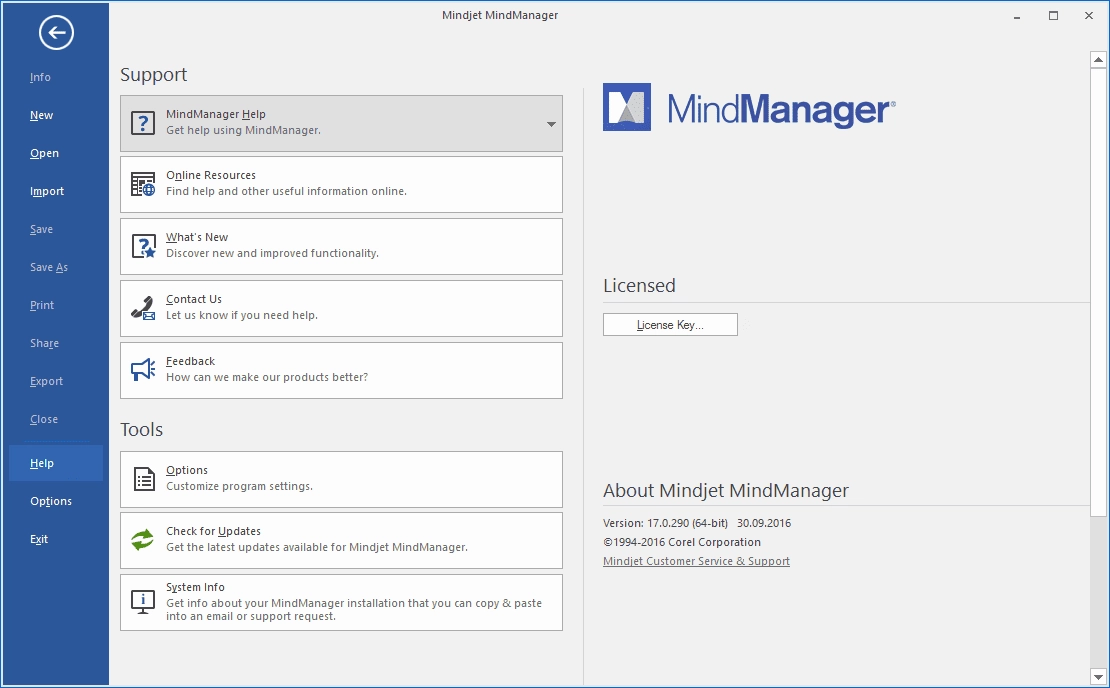This screenshot has width=1110, height=688.
Task: Open System Info title text
Action: (195, 587)
